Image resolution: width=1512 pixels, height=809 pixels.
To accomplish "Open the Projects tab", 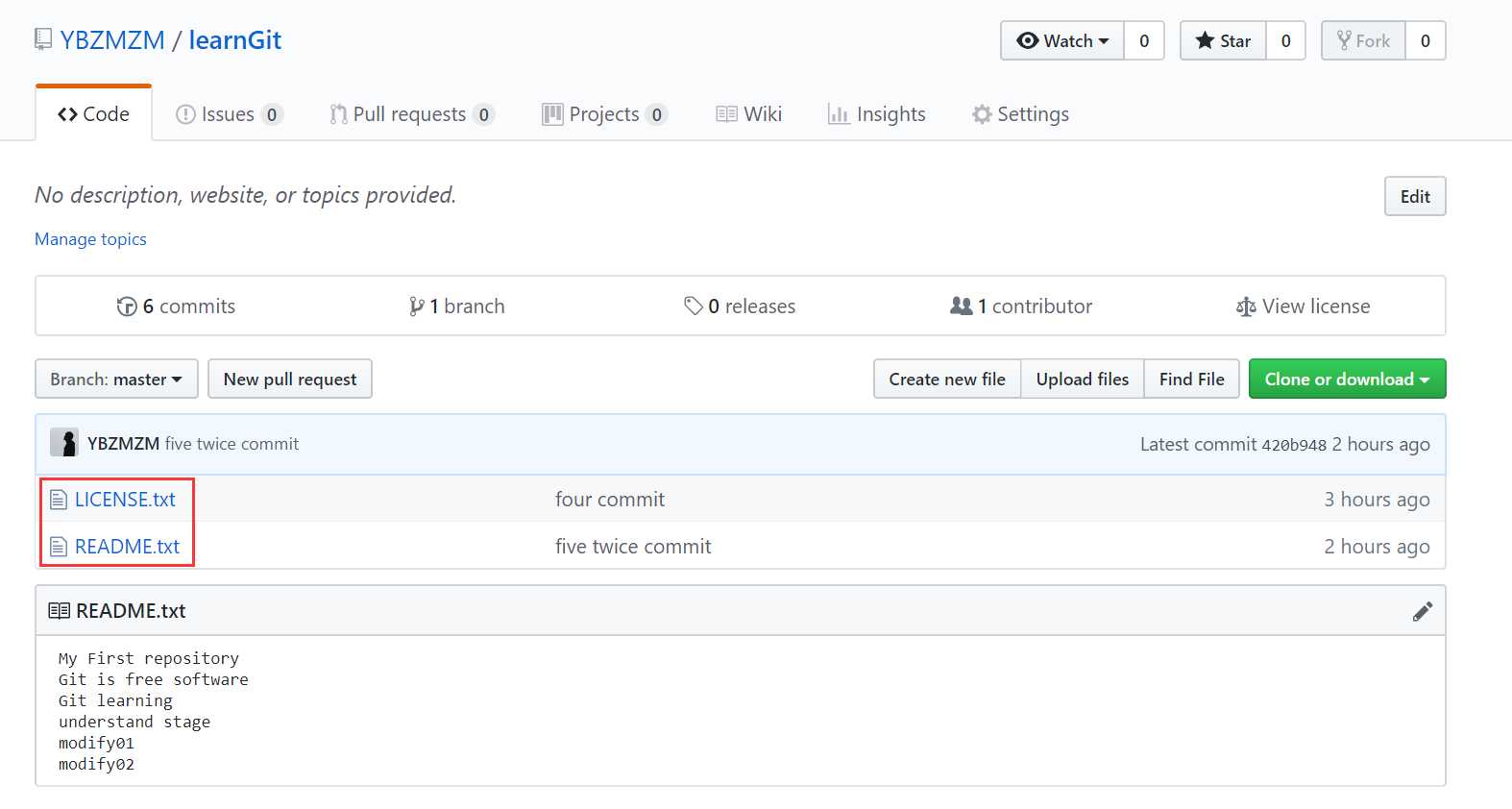I will (604, 113).
